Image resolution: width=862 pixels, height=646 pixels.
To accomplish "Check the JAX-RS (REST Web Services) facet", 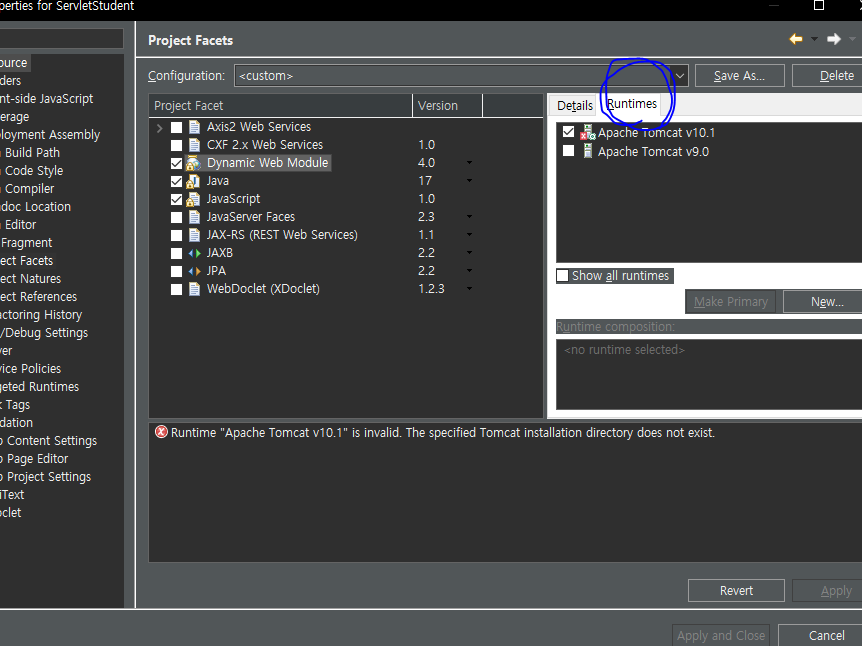I will click(176, 236).
